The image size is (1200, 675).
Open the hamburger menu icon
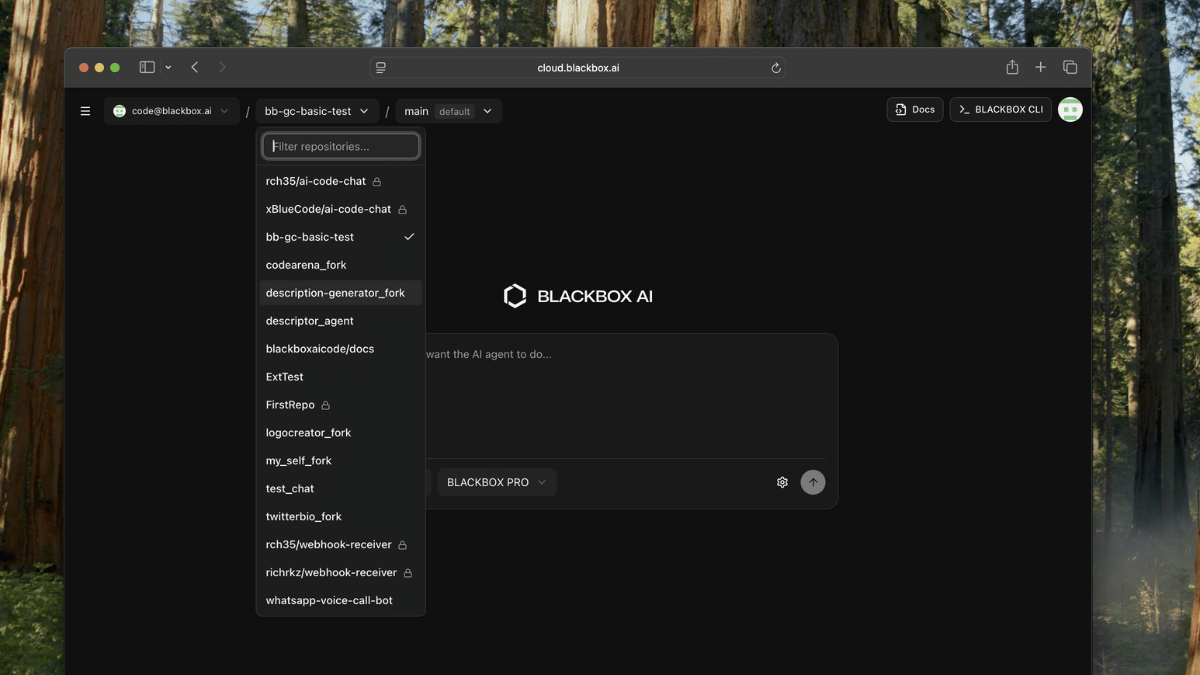click(85, 111)
